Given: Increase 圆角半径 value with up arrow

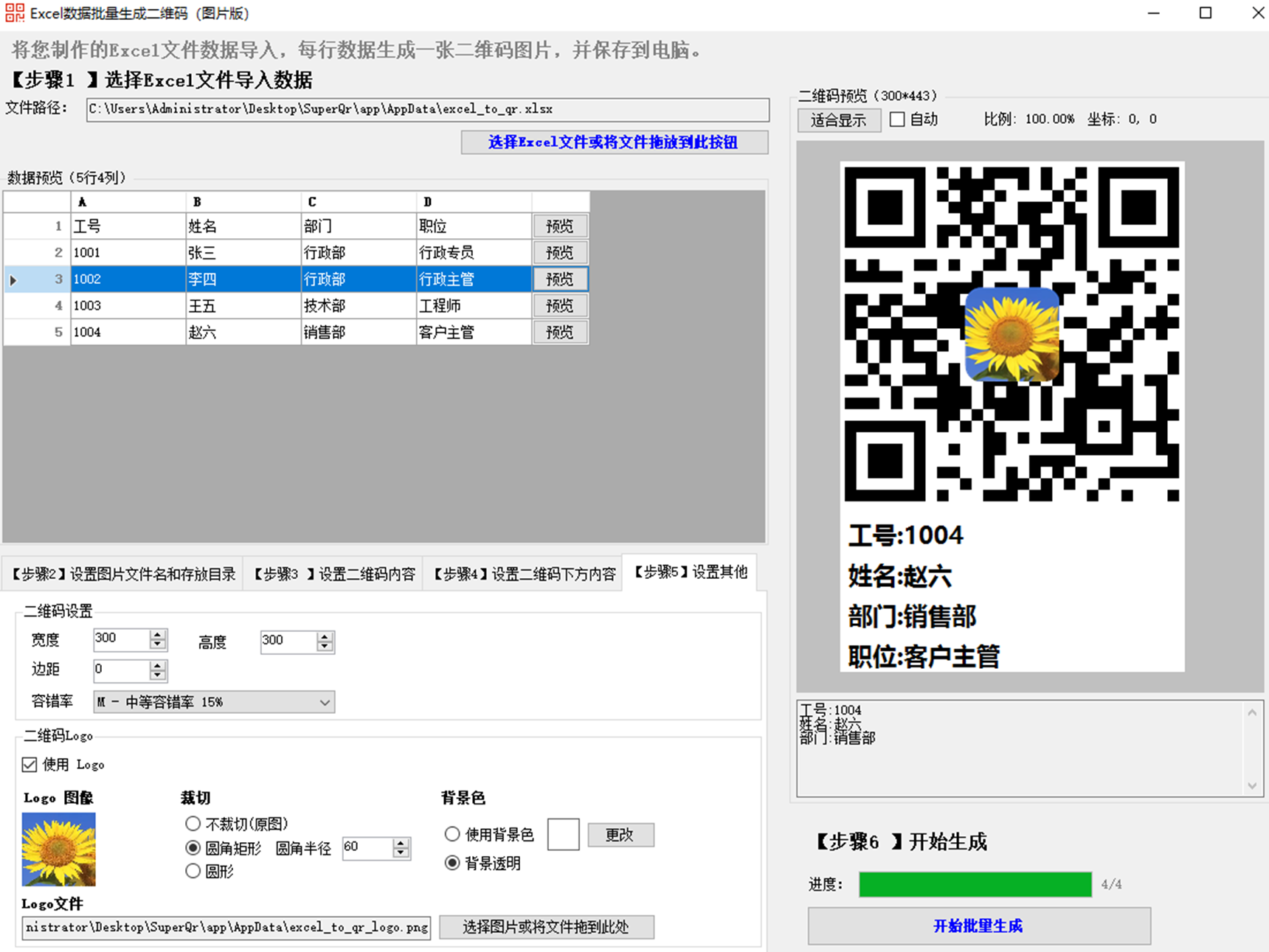Looking at the screenshot, I should tap(401, 843).
